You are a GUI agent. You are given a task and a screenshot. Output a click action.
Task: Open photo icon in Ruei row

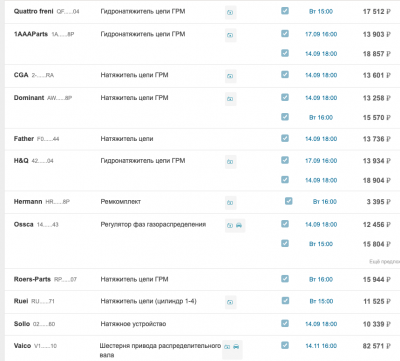(230, 302)
